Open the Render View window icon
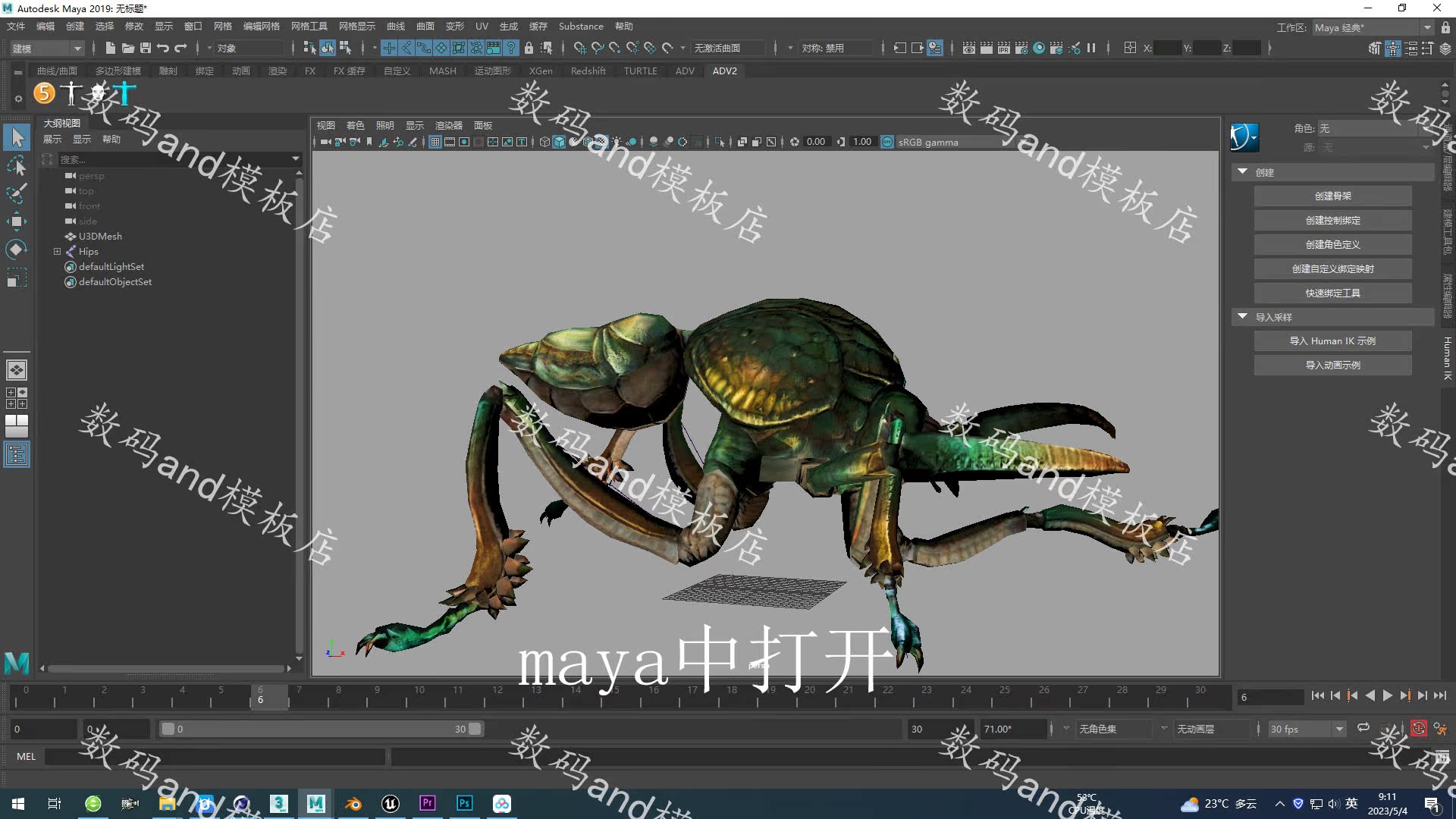Viewport: 1456px width, 819px height. [x=969, y=48]
